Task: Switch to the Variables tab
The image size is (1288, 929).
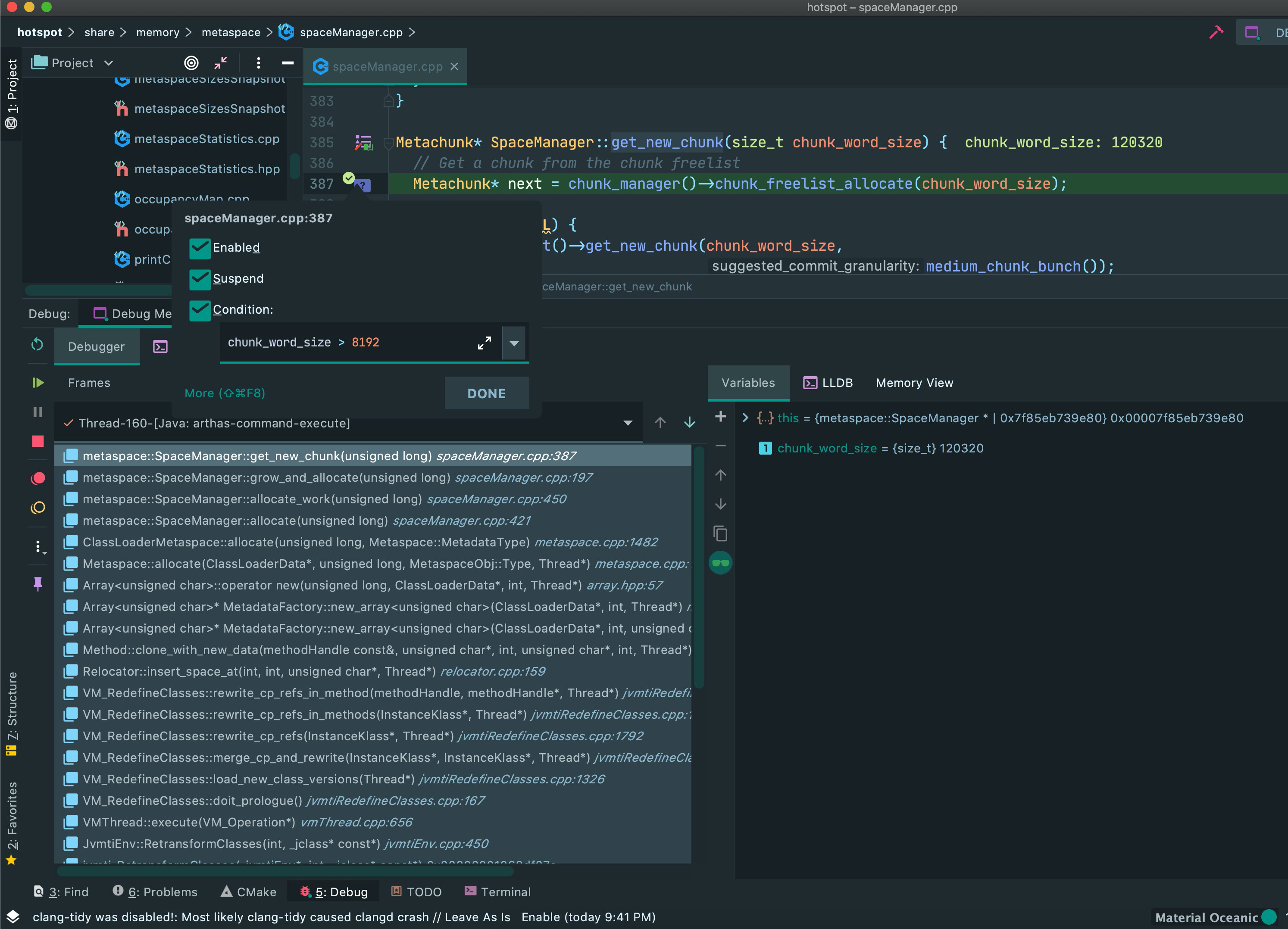Action: [x=748, y=383]
